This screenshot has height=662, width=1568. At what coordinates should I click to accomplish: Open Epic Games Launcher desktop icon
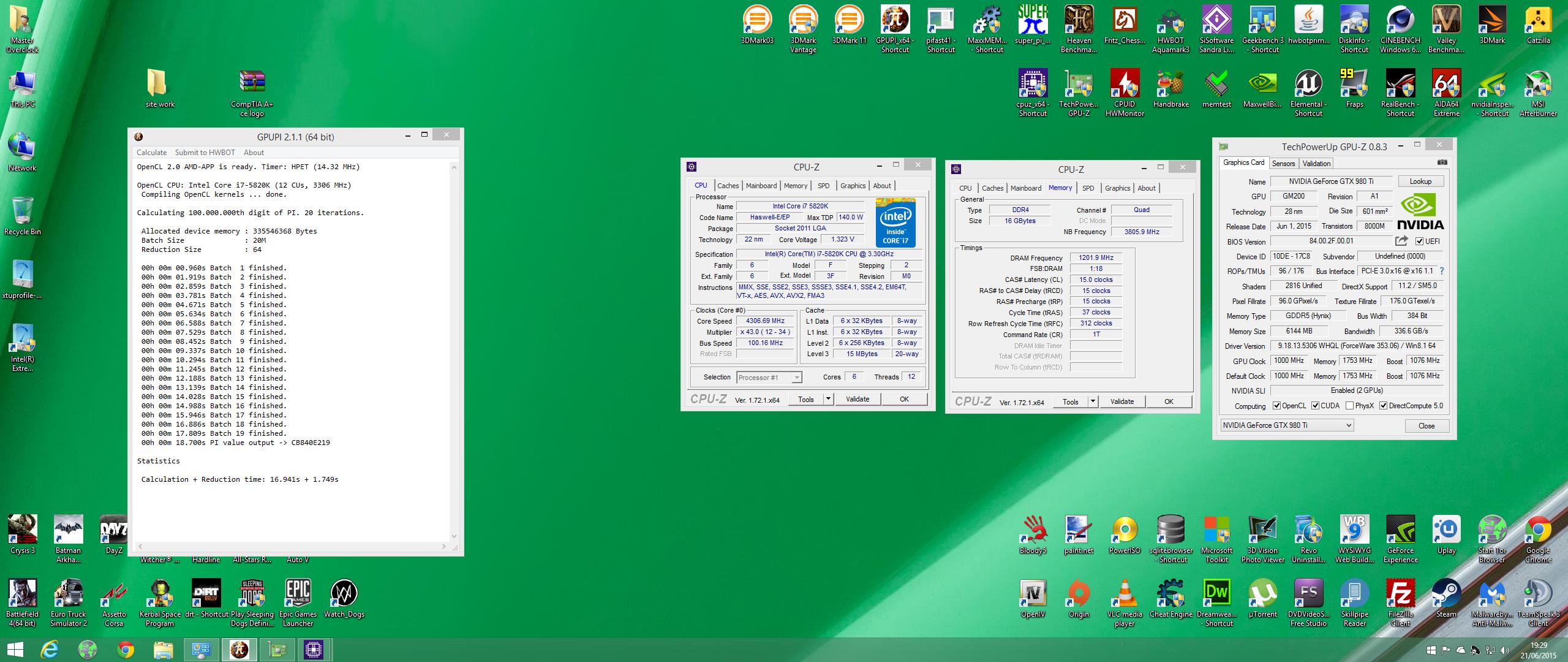tap(298, 603)
